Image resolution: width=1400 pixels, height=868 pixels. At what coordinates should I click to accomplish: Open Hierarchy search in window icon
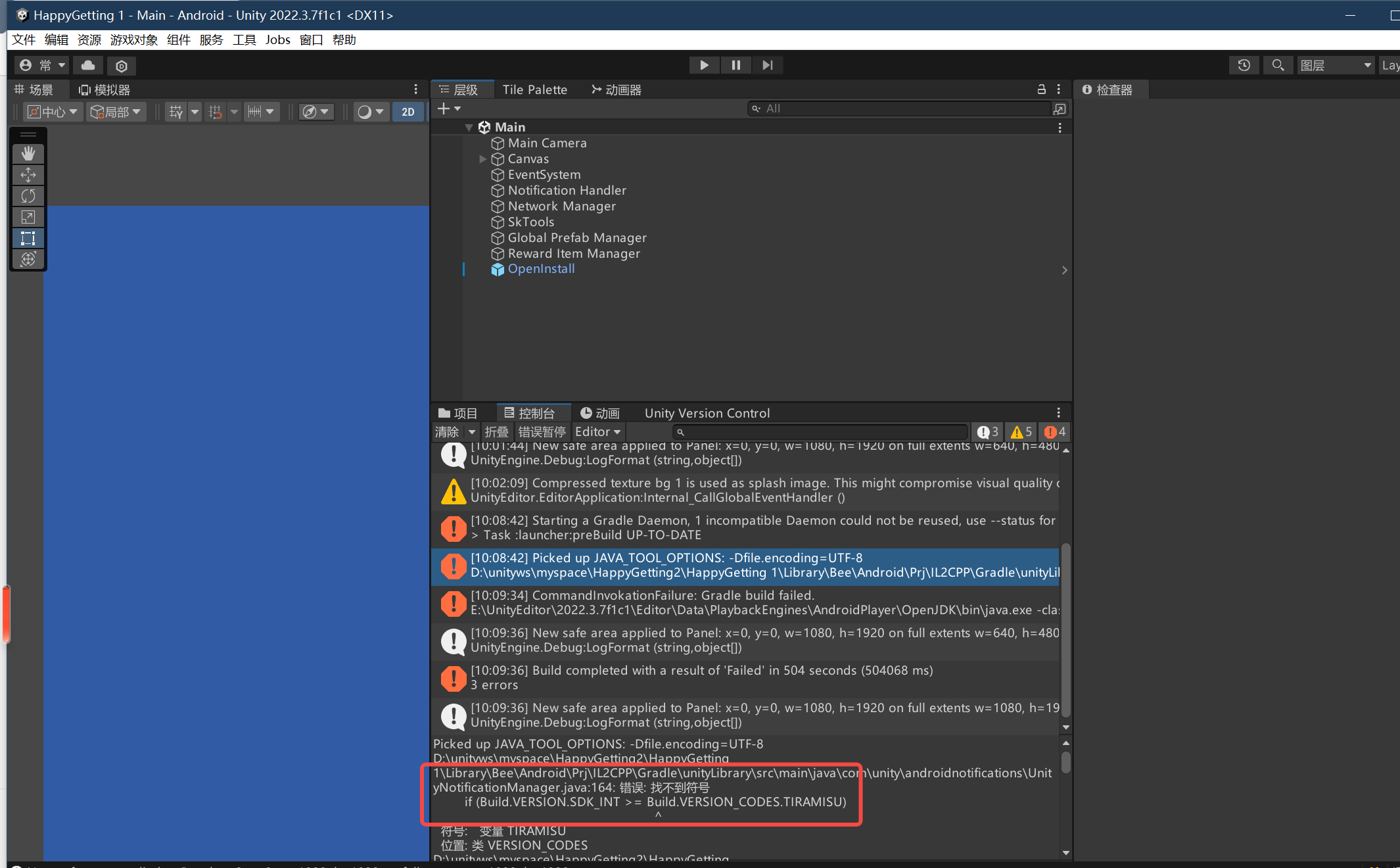point(1060,108)
